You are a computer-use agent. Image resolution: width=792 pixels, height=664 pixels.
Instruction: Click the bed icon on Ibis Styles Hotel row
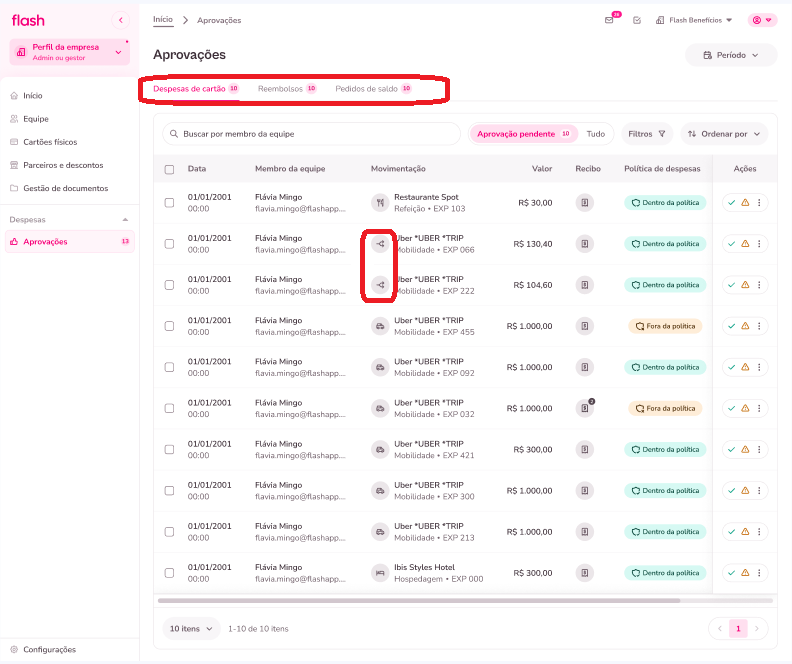click(380, 573)
